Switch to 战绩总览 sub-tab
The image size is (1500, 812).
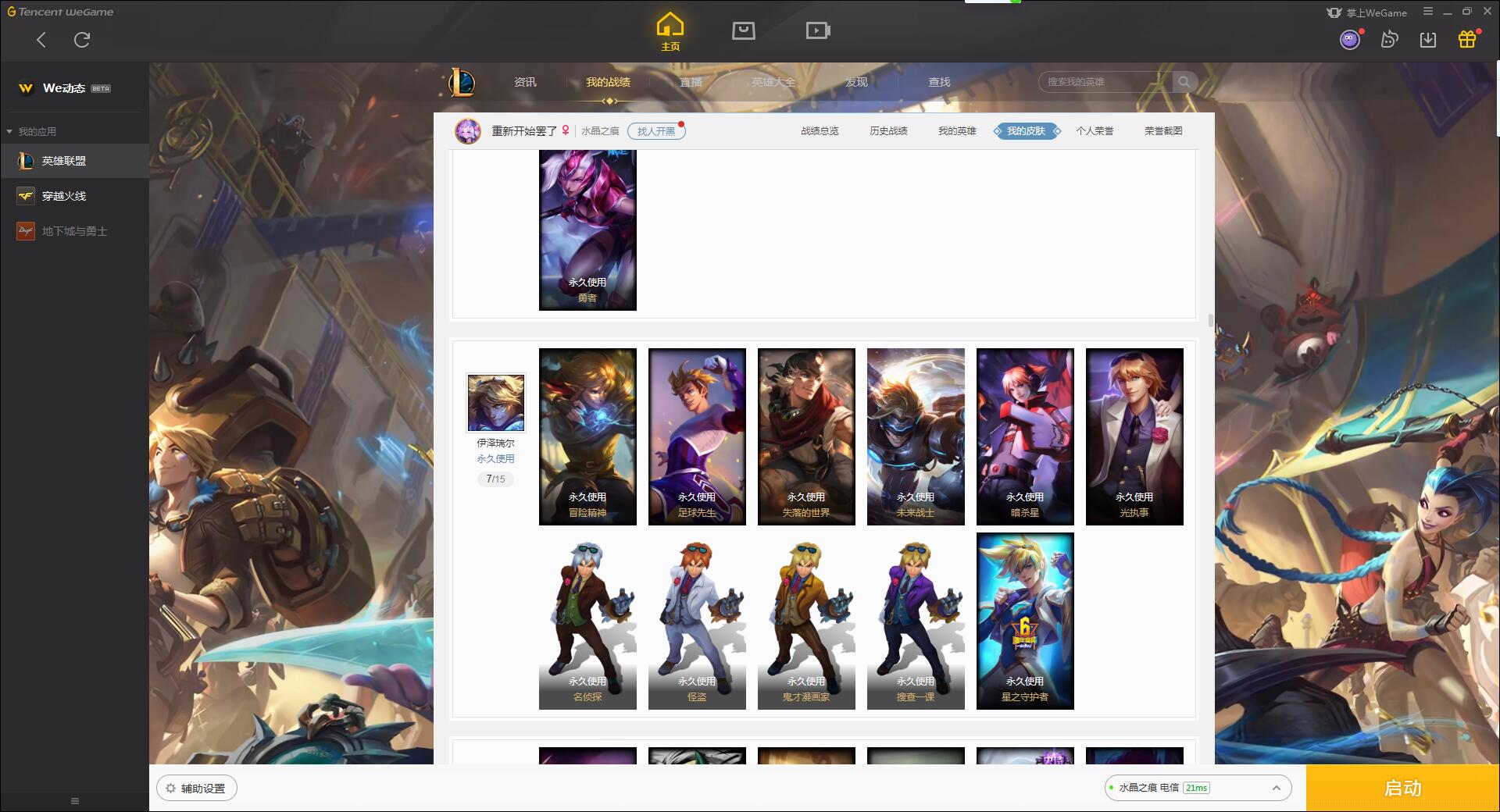(820, 131)
